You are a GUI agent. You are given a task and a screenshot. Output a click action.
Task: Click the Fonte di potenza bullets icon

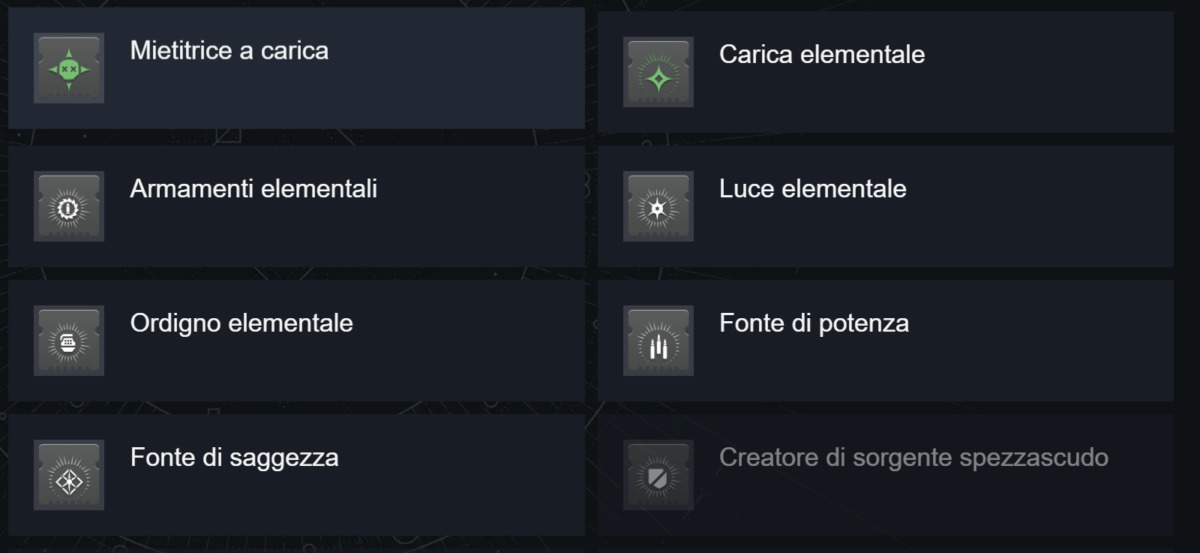[658, 341]
